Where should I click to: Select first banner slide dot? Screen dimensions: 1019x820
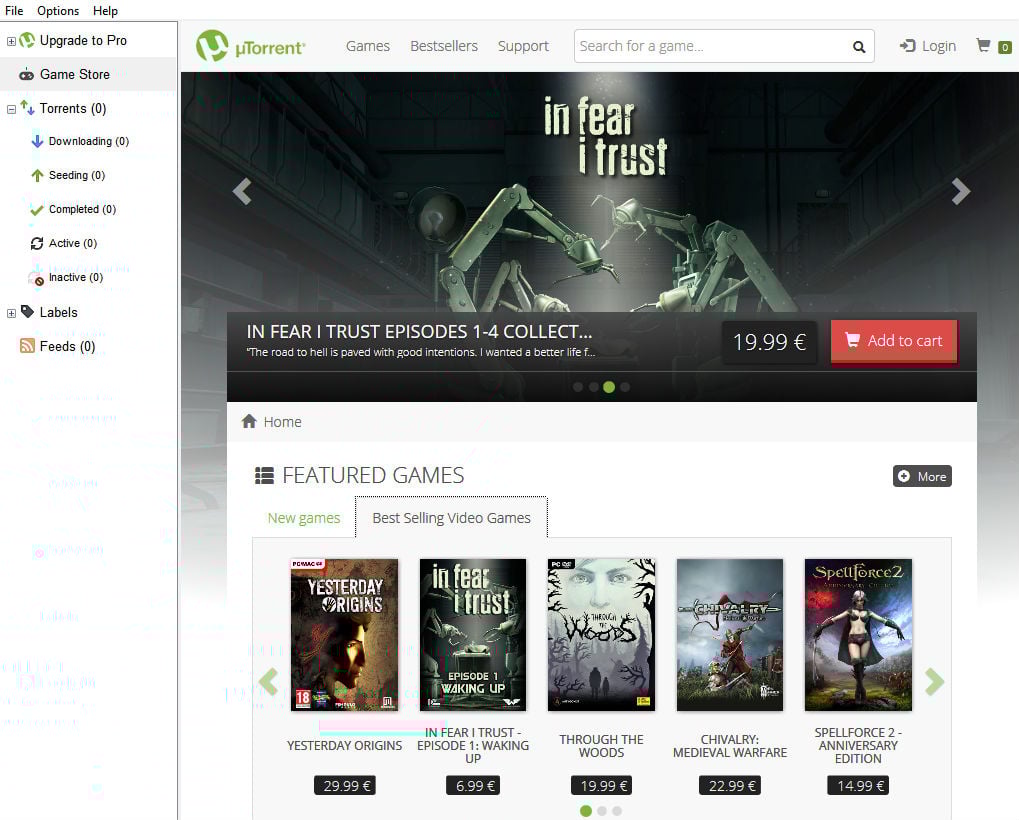pos(578,387)
